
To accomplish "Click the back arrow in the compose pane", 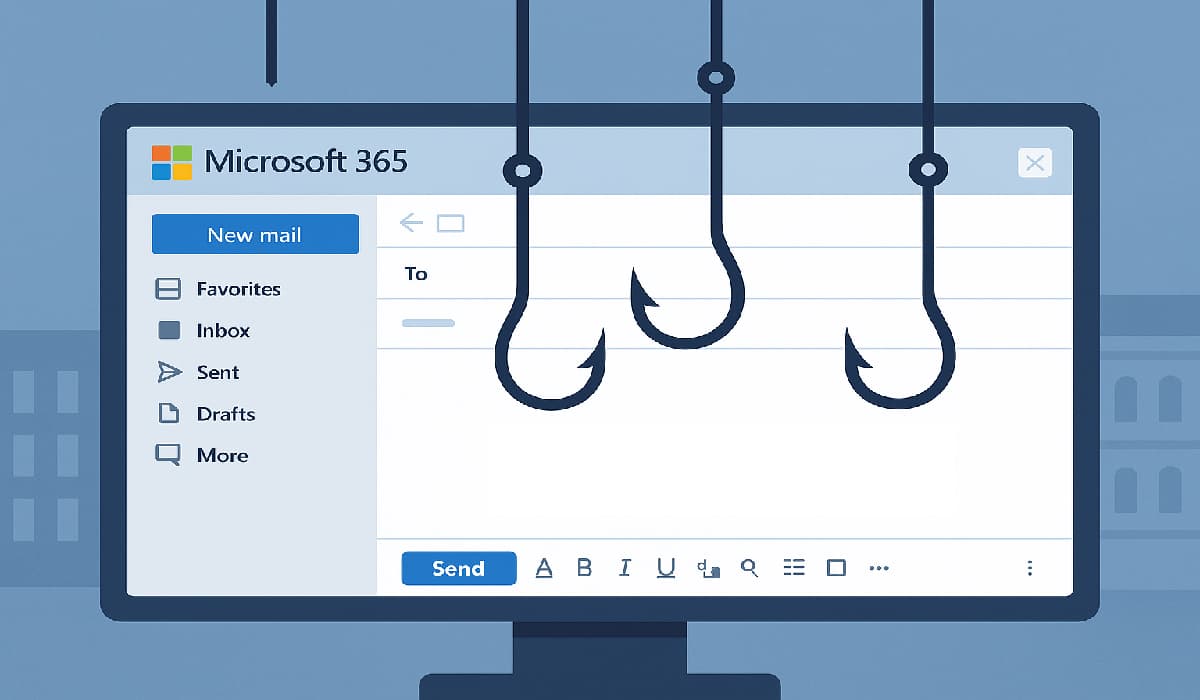I will tap(410, 222).
